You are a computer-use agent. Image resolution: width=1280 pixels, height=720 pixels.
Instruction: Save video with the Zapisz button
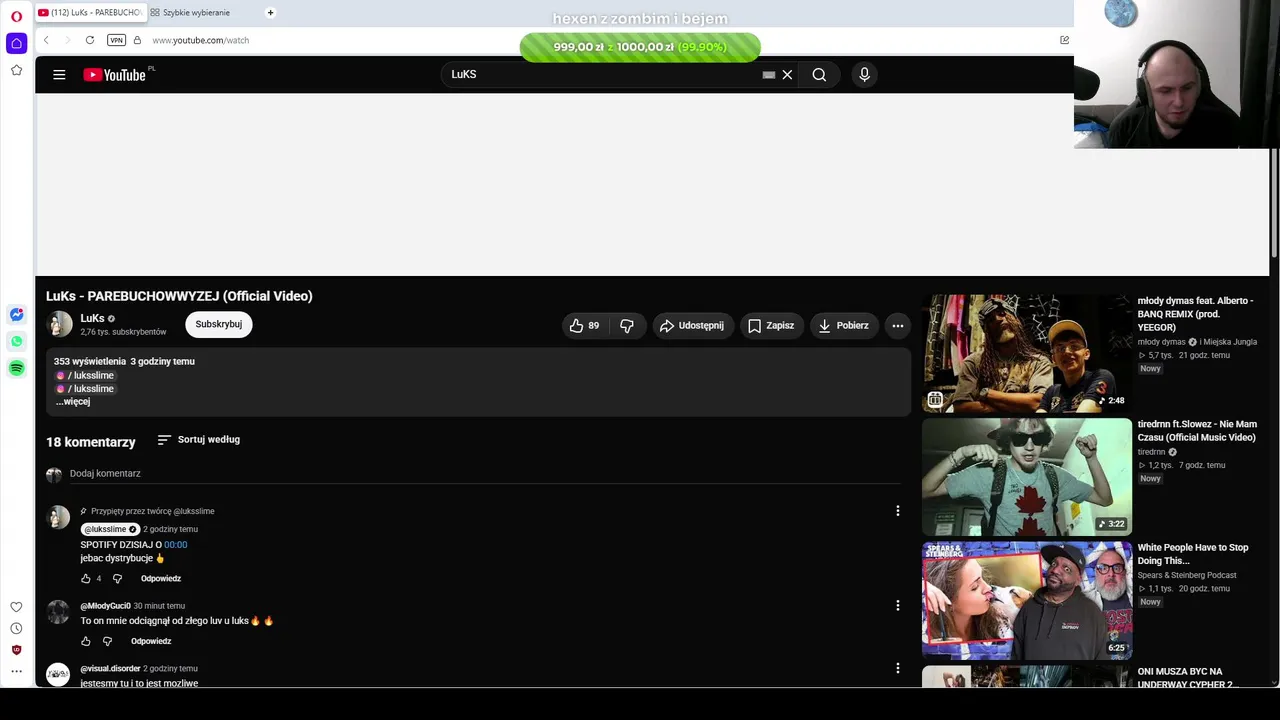[x=771, y=325]
